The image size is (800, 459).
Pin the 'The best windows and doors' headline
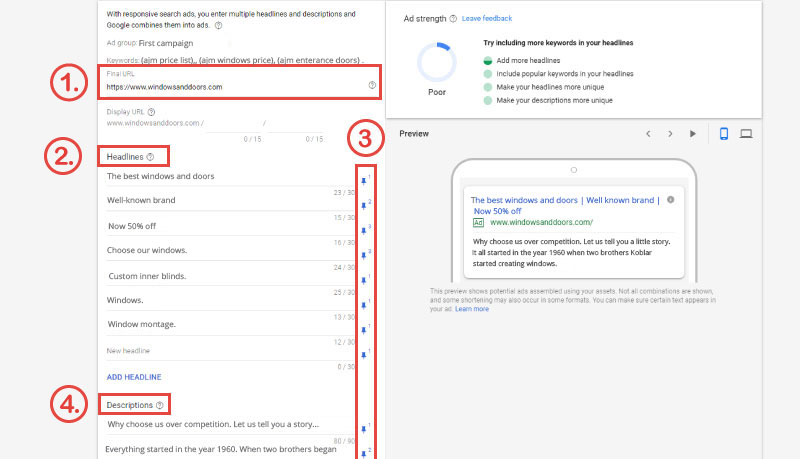tap(362, 181)
